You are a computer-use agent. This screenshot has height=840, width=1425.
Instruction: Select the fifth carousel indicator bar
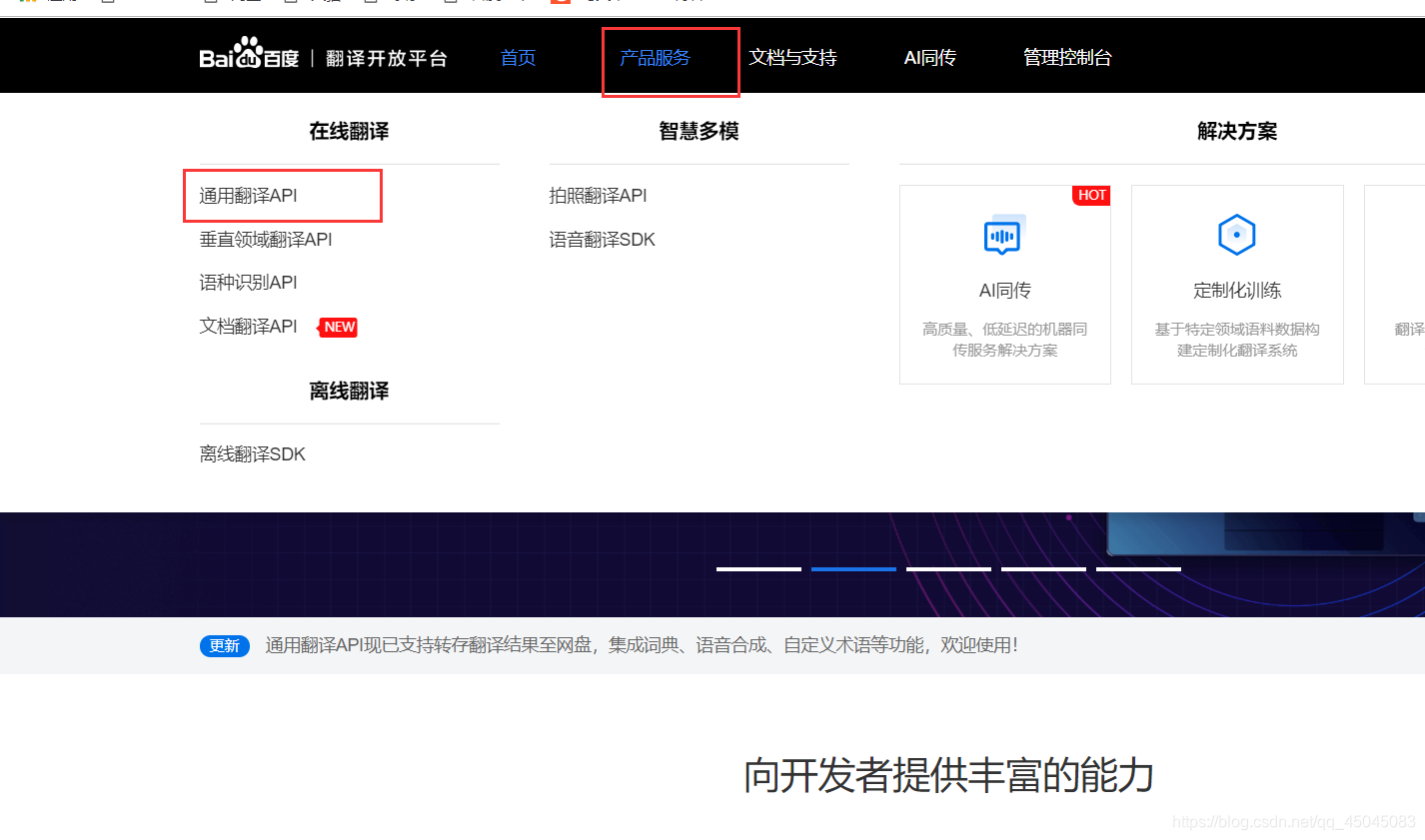click(x=1138, y=569)
